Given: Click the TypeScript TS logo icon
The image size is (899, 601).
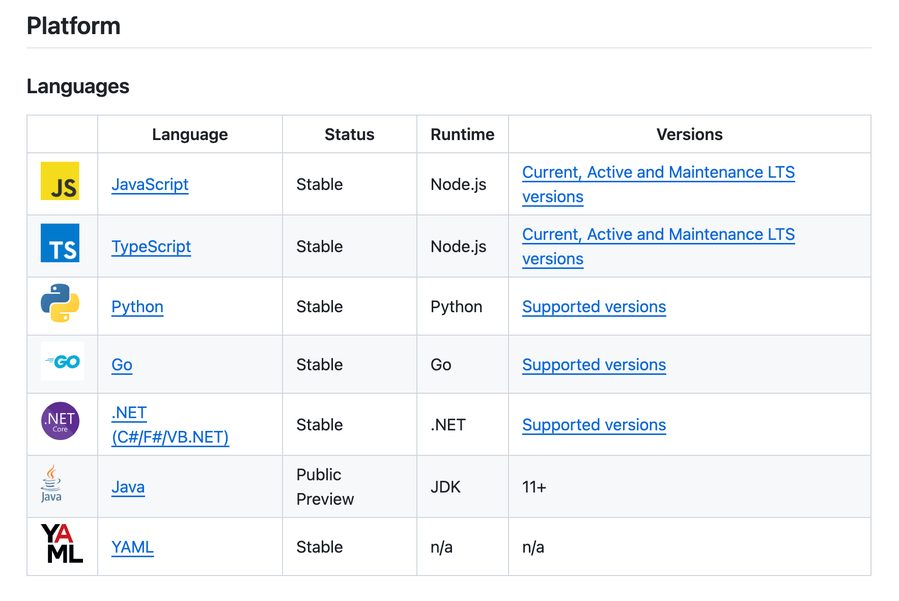Looking at the screenshot, I should coord(60,245).
